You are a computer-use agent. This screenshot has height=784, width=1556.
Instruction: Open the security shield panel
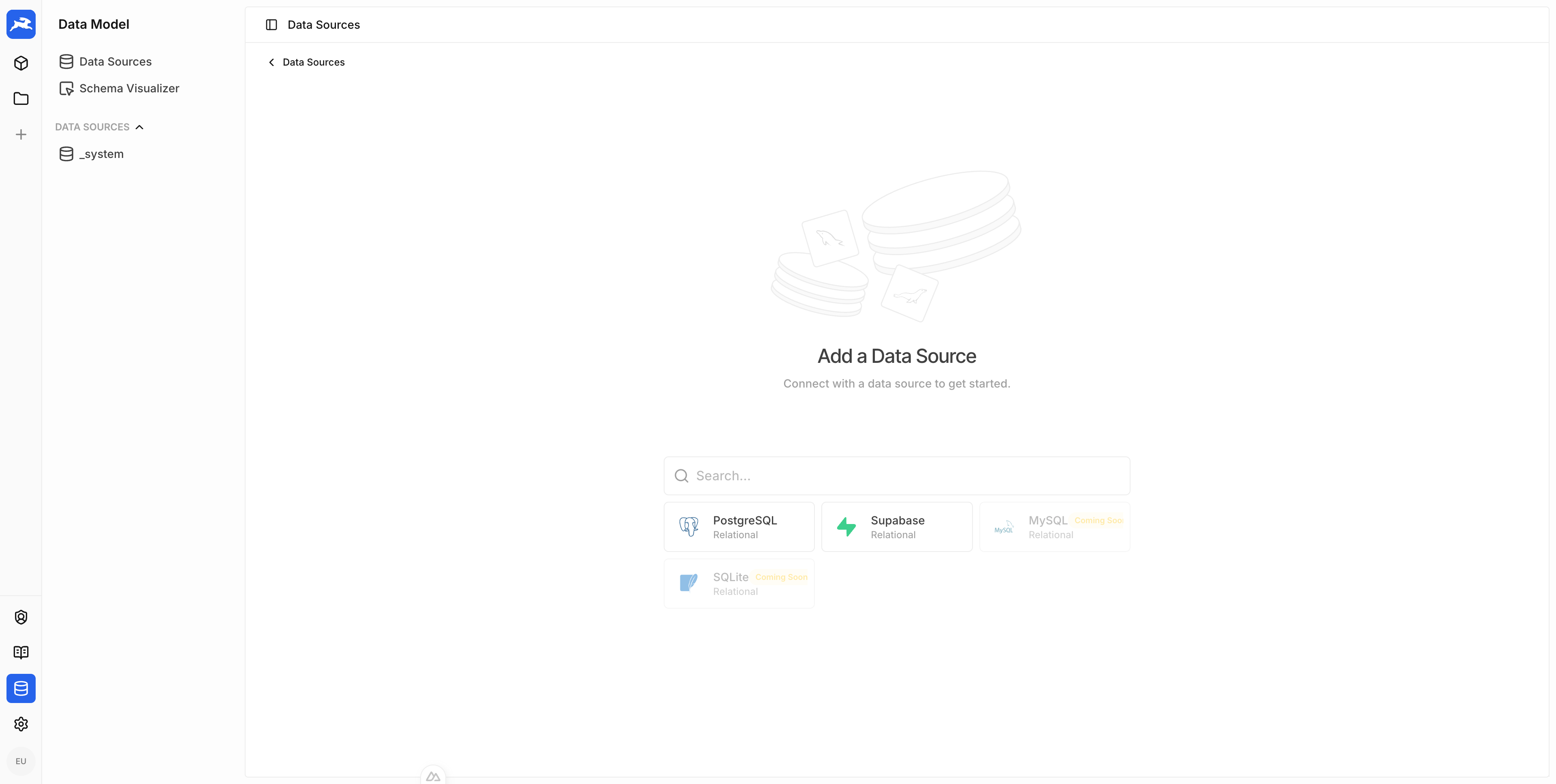point(21,616)
